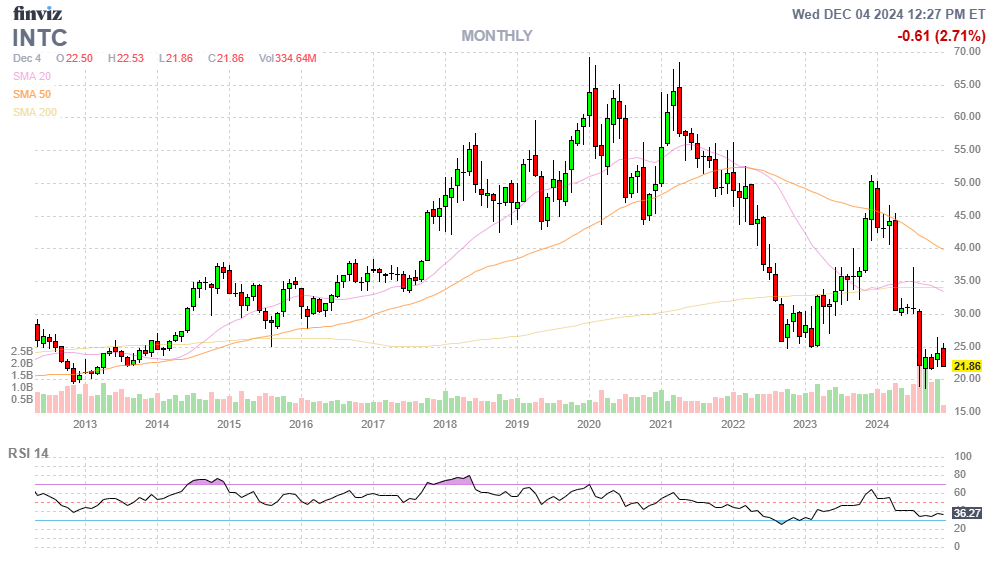This screenshot has width=999, height=562.
Task: Click the INTC ticker symbol
Action: coord(40,38)
